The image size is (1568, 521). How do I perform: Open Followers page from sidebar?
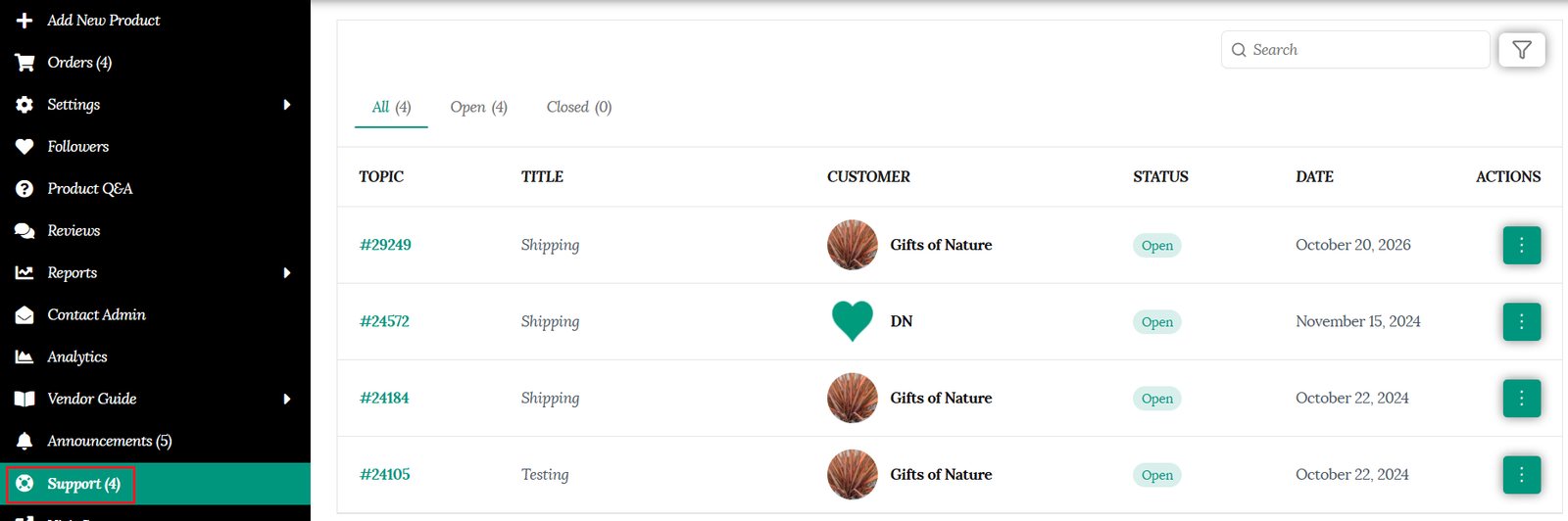(78, 146)
